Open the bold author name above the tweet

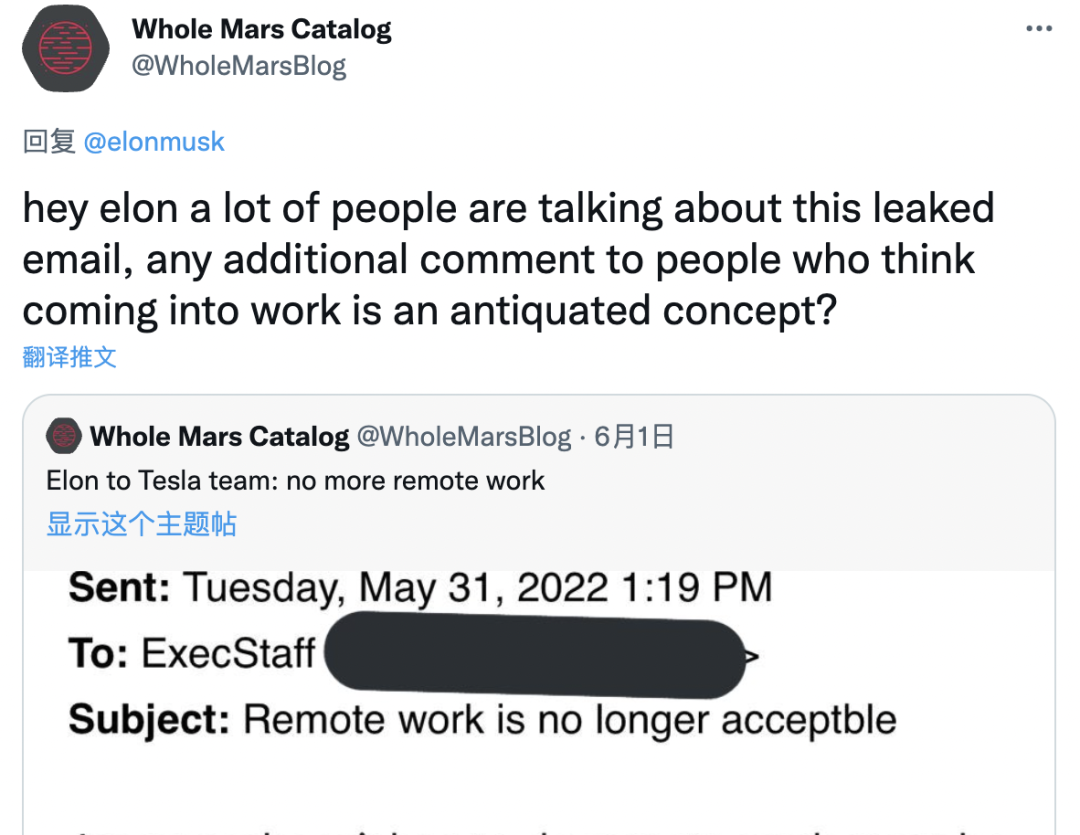tap(261, 28)
